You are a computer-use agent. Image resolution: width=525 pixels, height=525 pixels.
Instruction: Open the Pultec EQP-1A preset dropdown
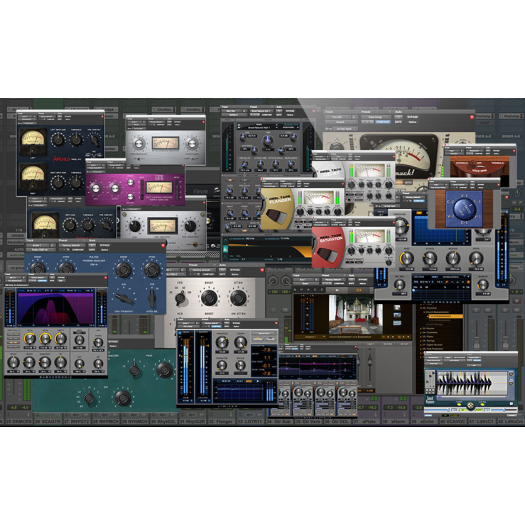click(72, 245)
